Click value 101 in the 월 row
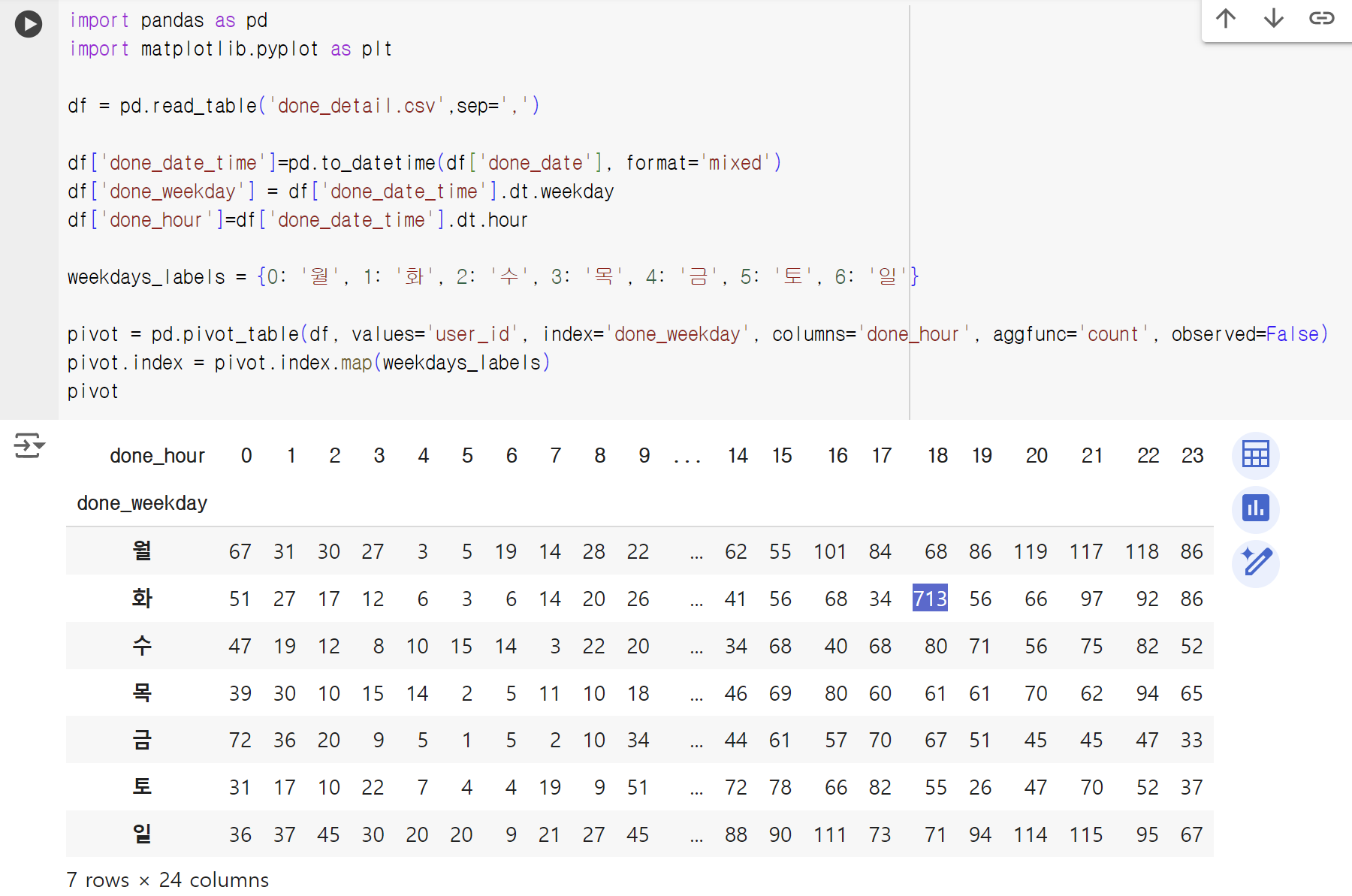The height and width of the screenshot is (896, 1352). (830, 552)
